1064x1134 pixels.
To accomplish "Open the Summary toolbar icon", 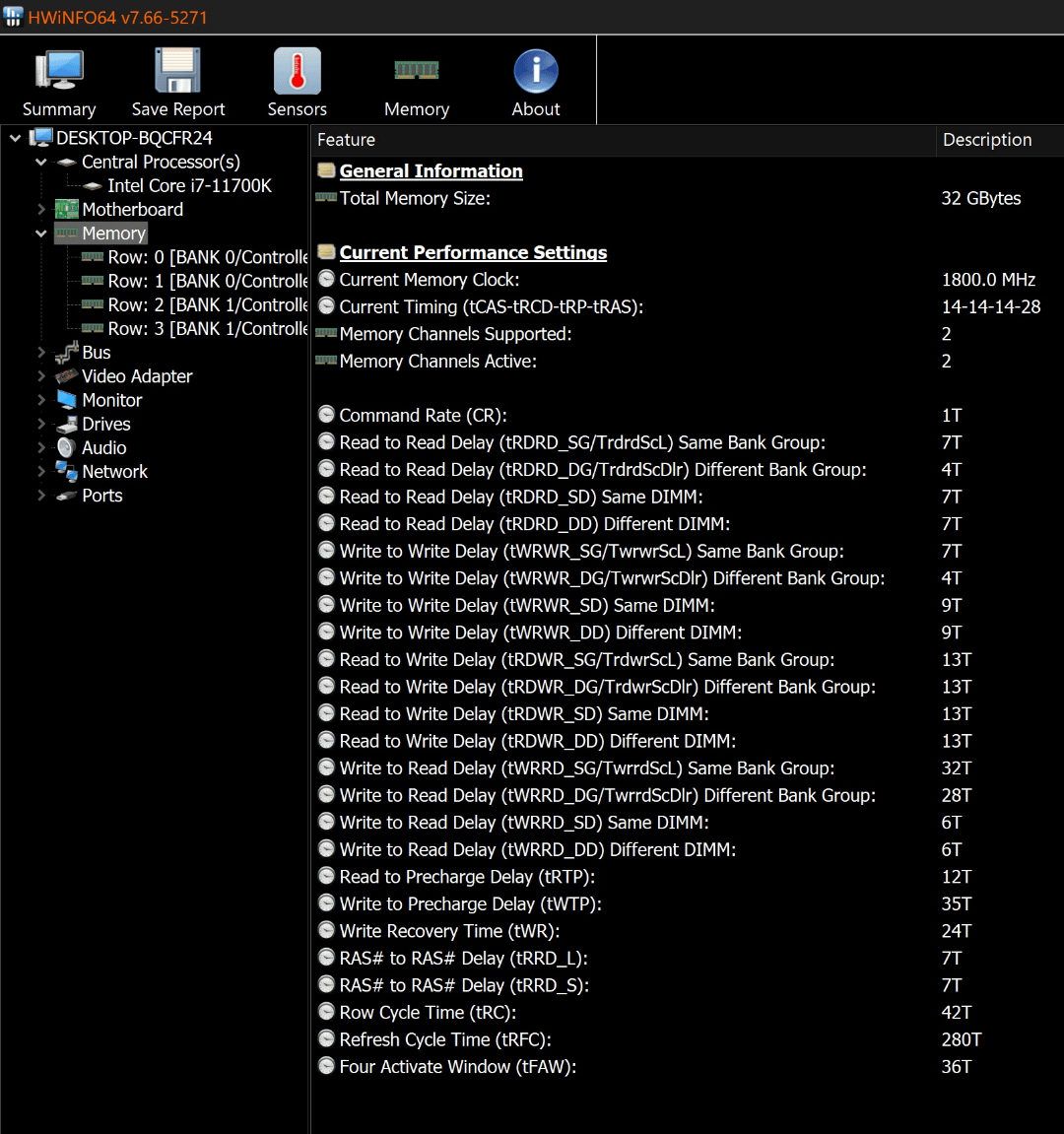I will tap(59, 70).
